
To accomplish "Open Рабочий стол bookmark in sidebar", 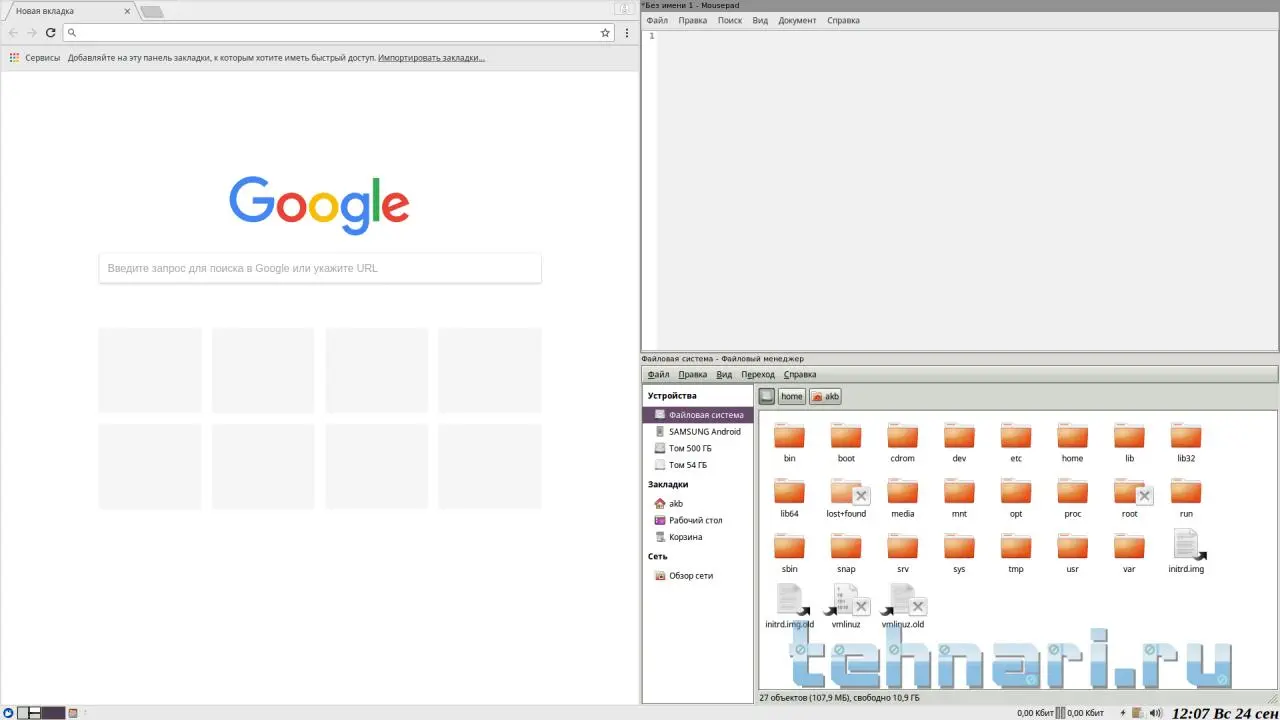I will point(698,520).
